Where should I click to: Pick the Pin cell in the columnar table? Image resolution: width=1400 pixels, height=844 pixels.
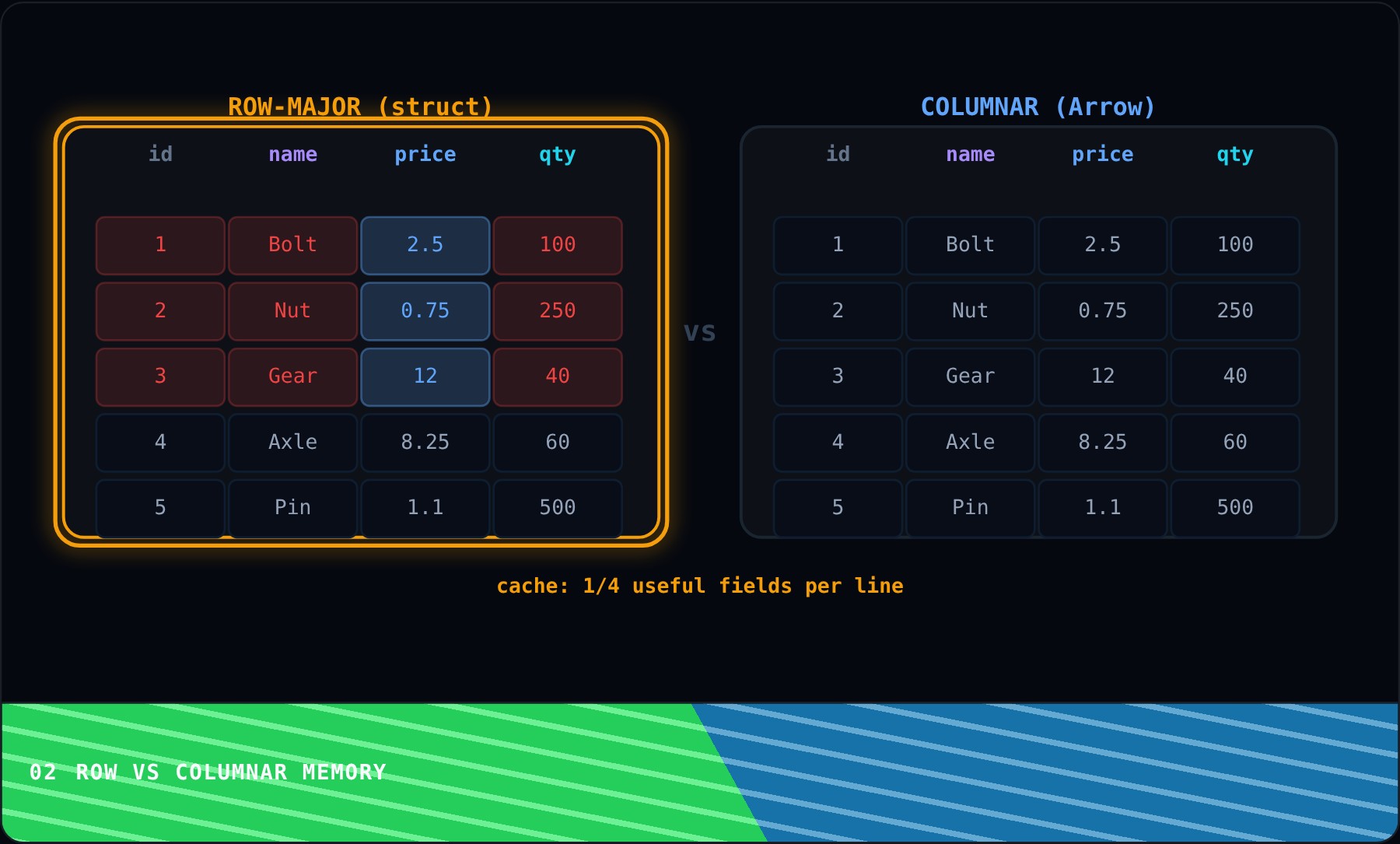pyautogui.click(x=971, y=509)
